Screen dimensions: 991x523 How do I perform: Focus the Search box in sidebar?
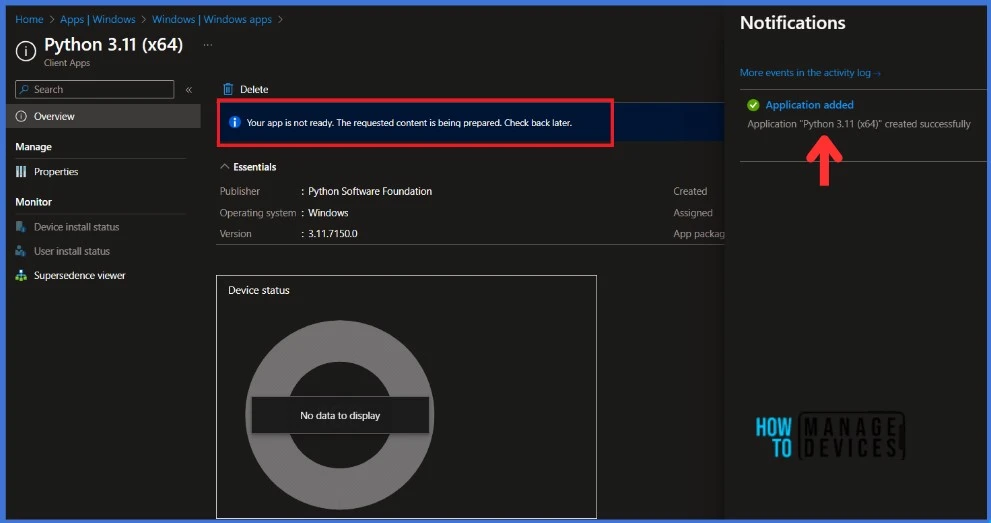95,89
